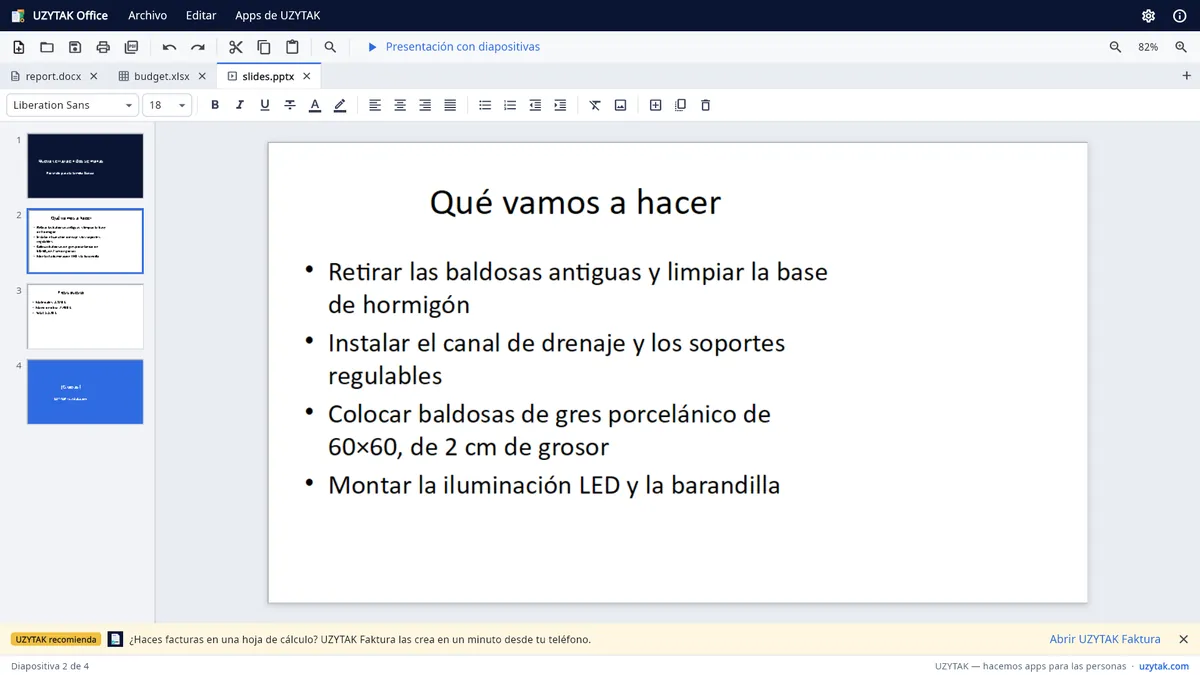Delete slide using the trash icon
The width and height of the screenshot is (1200, 675).
pos(705,105)
